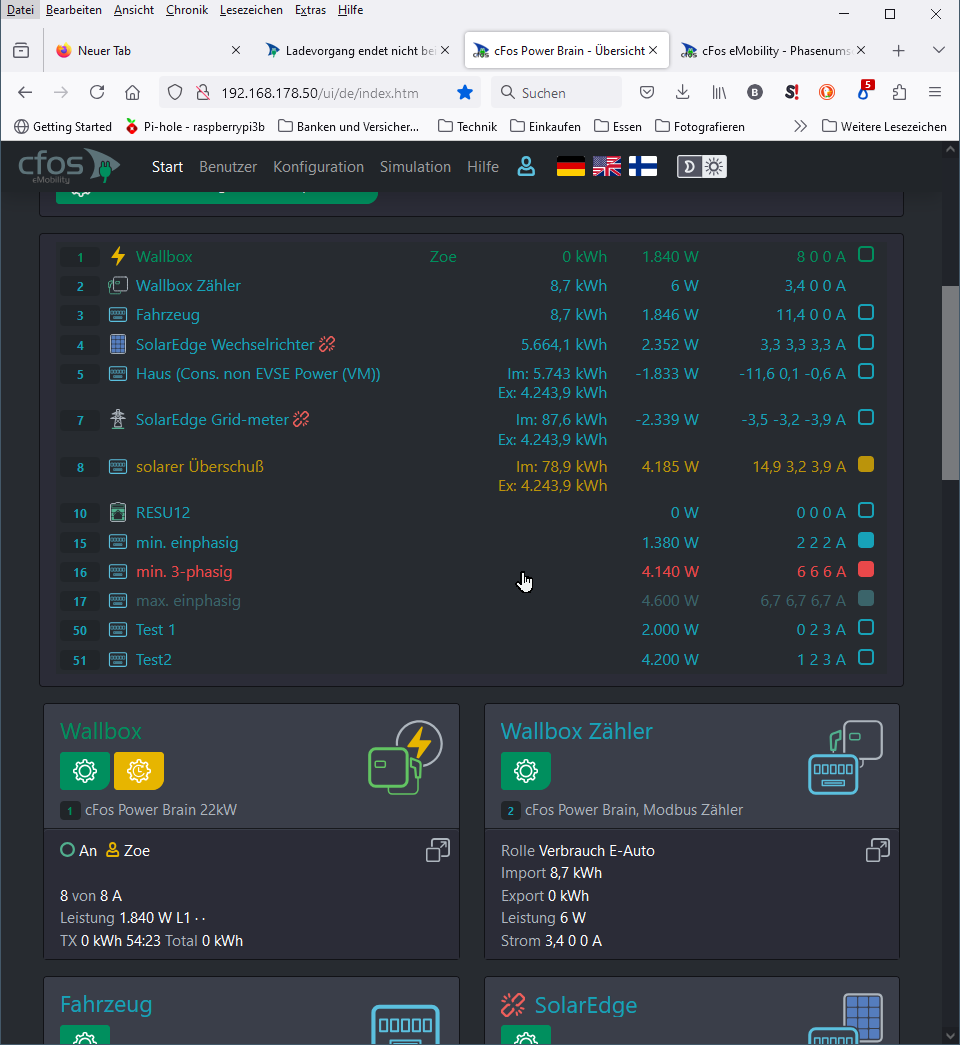
Task: Open the Konfiguration menu
Action: 318,167
